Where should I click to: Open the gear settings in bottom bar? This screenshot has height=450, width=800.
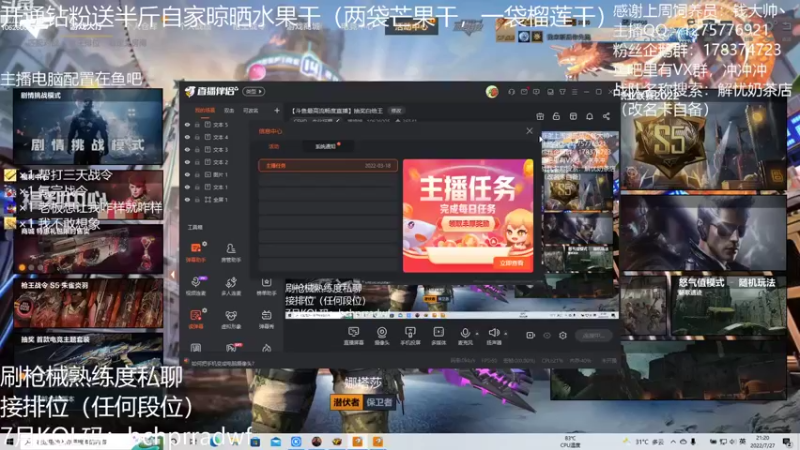(563, 335)
